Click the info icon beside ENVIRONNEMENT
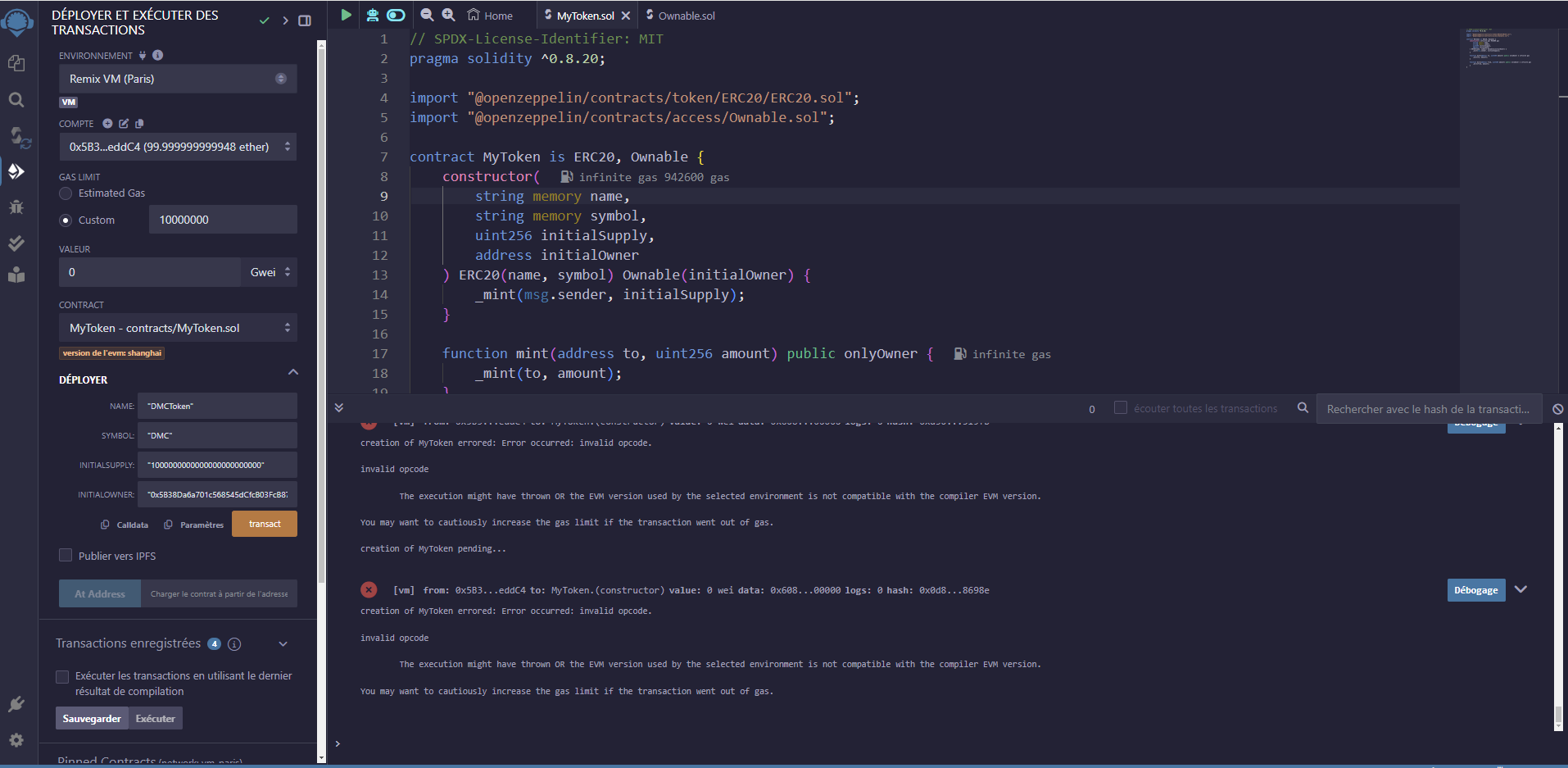Screen dimensions: 1568x768 point(158,55)
